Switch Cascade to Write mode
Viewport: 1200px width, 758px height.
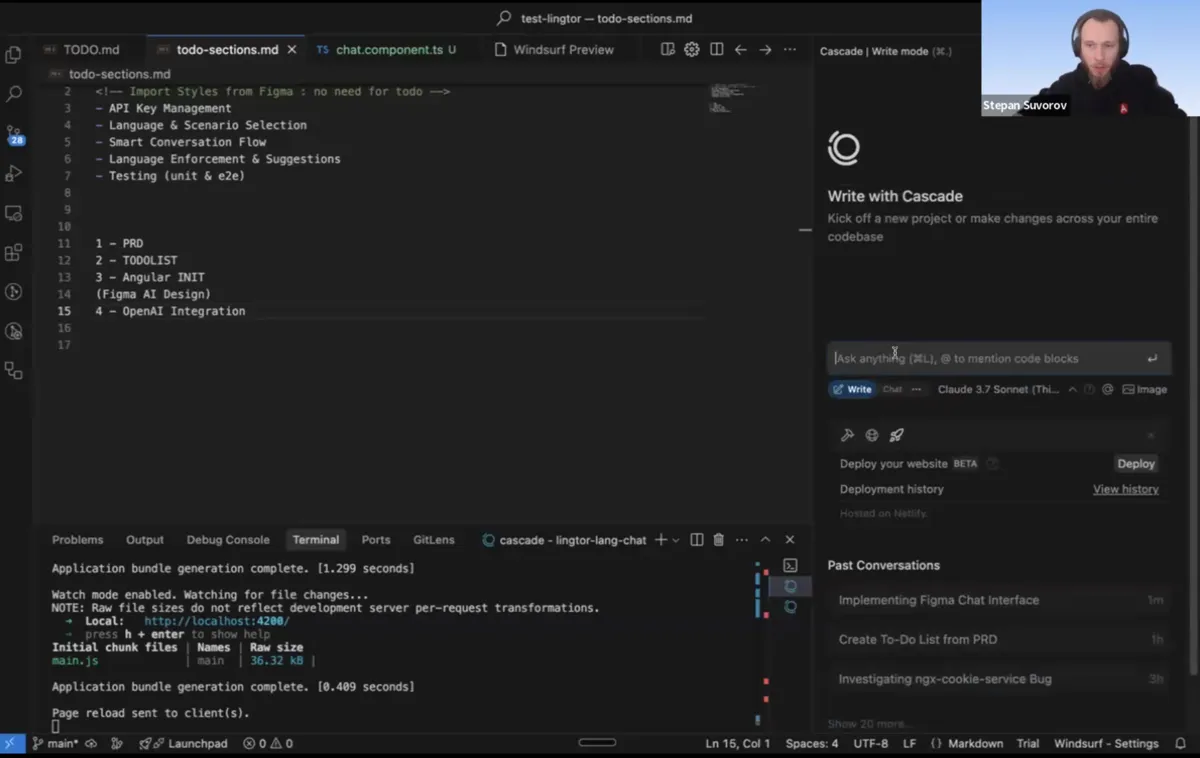tap(853, 389)
